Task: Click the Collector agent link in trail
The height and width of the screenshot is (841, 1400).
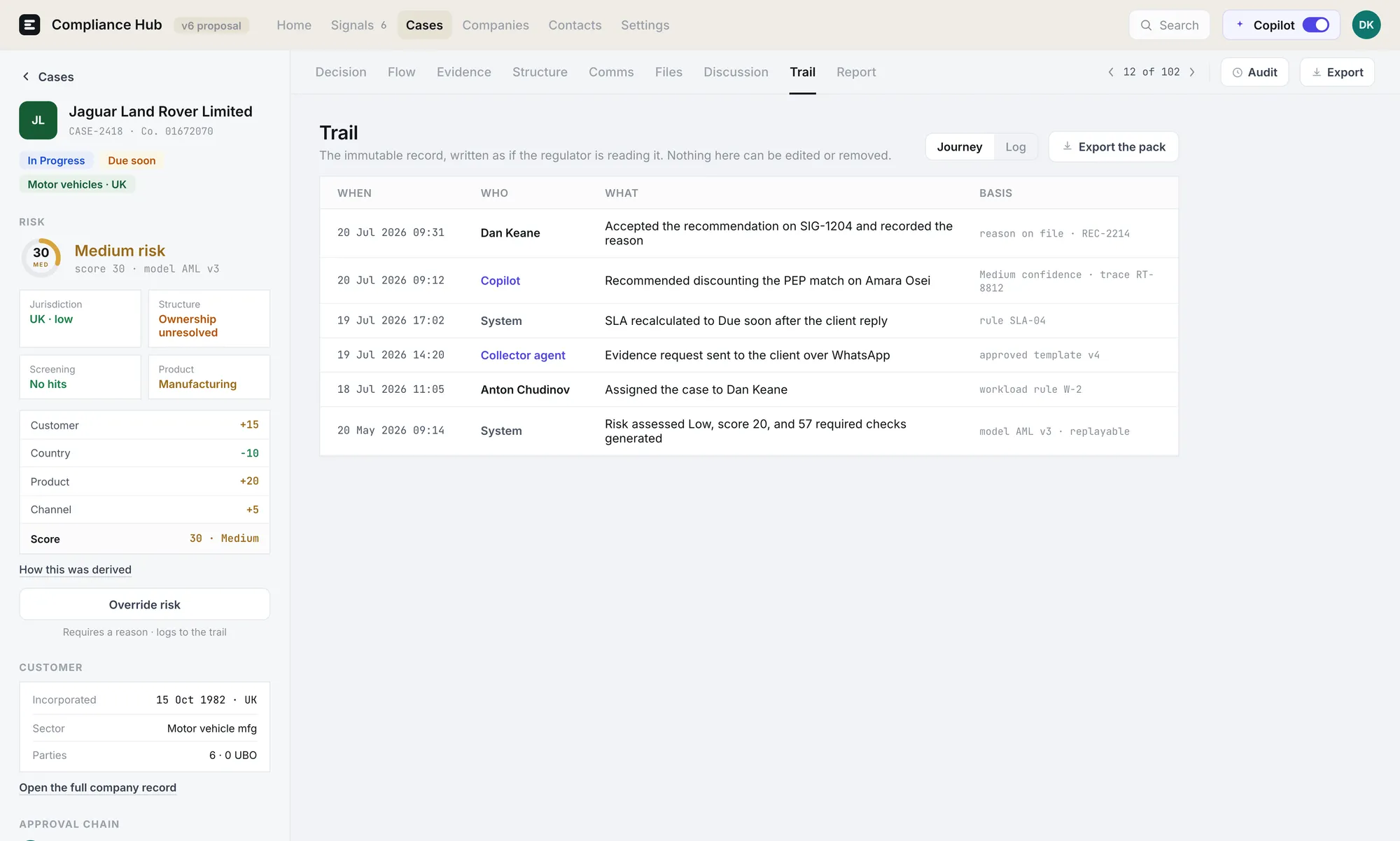Action: [x=523, y=356]
